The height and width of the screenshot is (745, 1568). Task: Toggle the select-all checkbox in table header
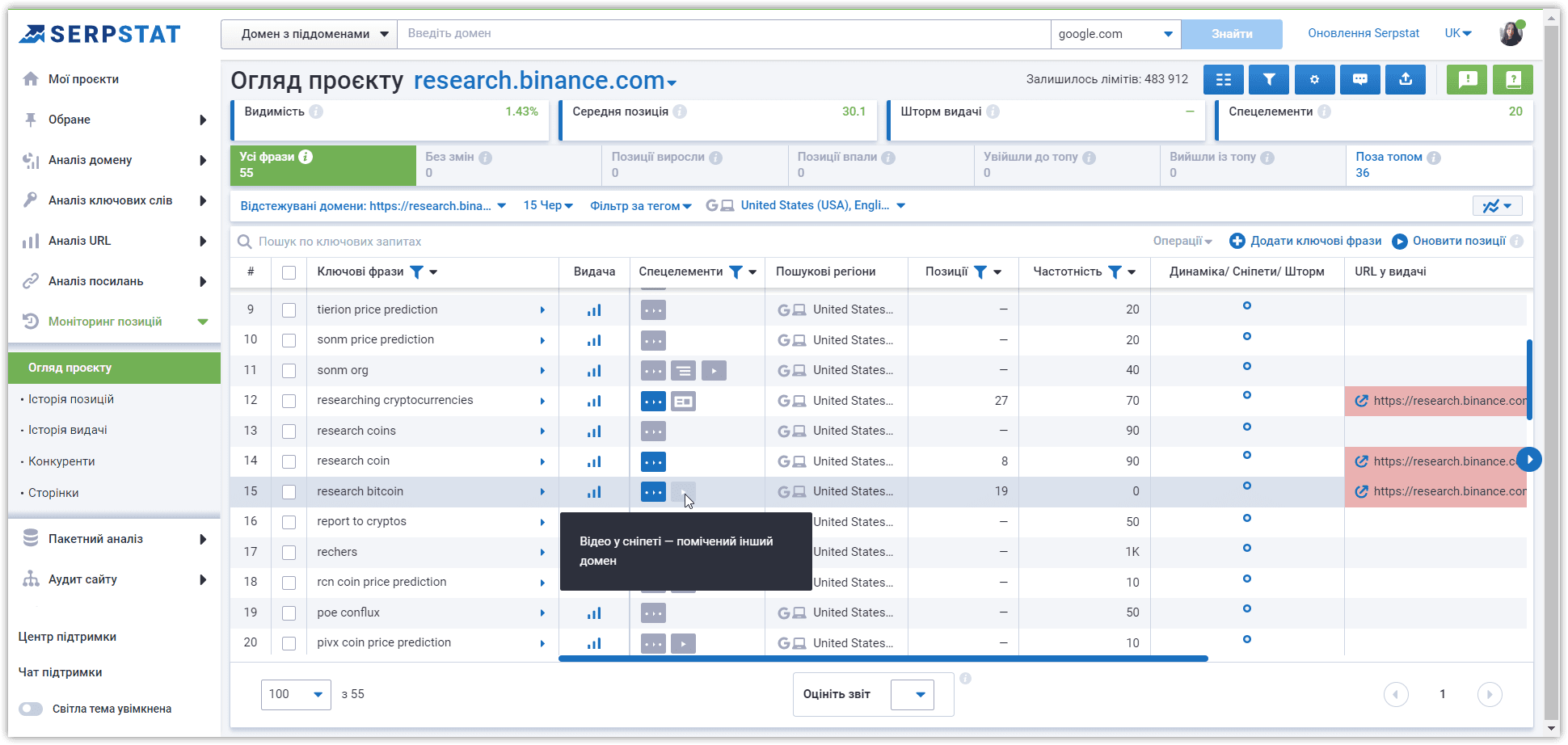[x=289, y=272]
